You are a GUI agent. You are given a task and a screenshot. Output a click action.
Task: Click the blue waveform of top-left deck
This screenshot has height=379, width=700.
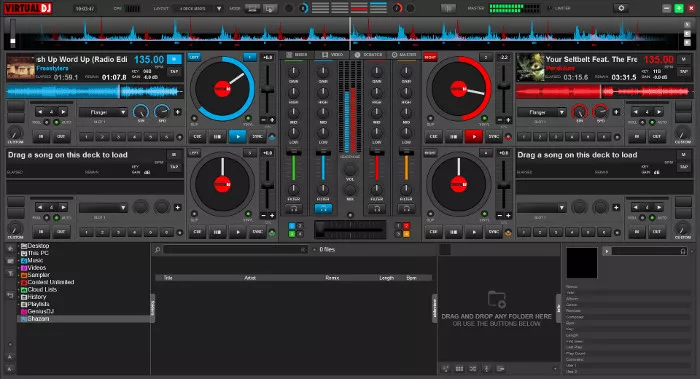tap(95, 92)
